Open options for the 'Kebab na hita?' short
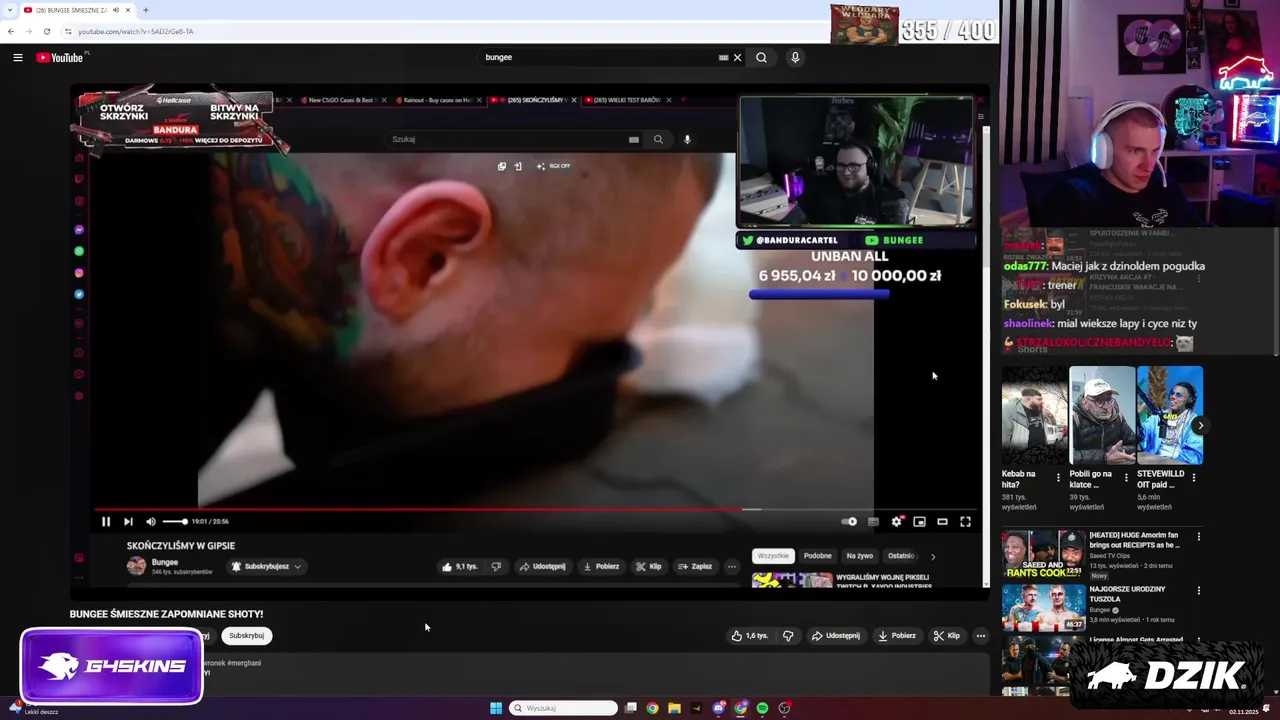 (x=1058, y=478)
